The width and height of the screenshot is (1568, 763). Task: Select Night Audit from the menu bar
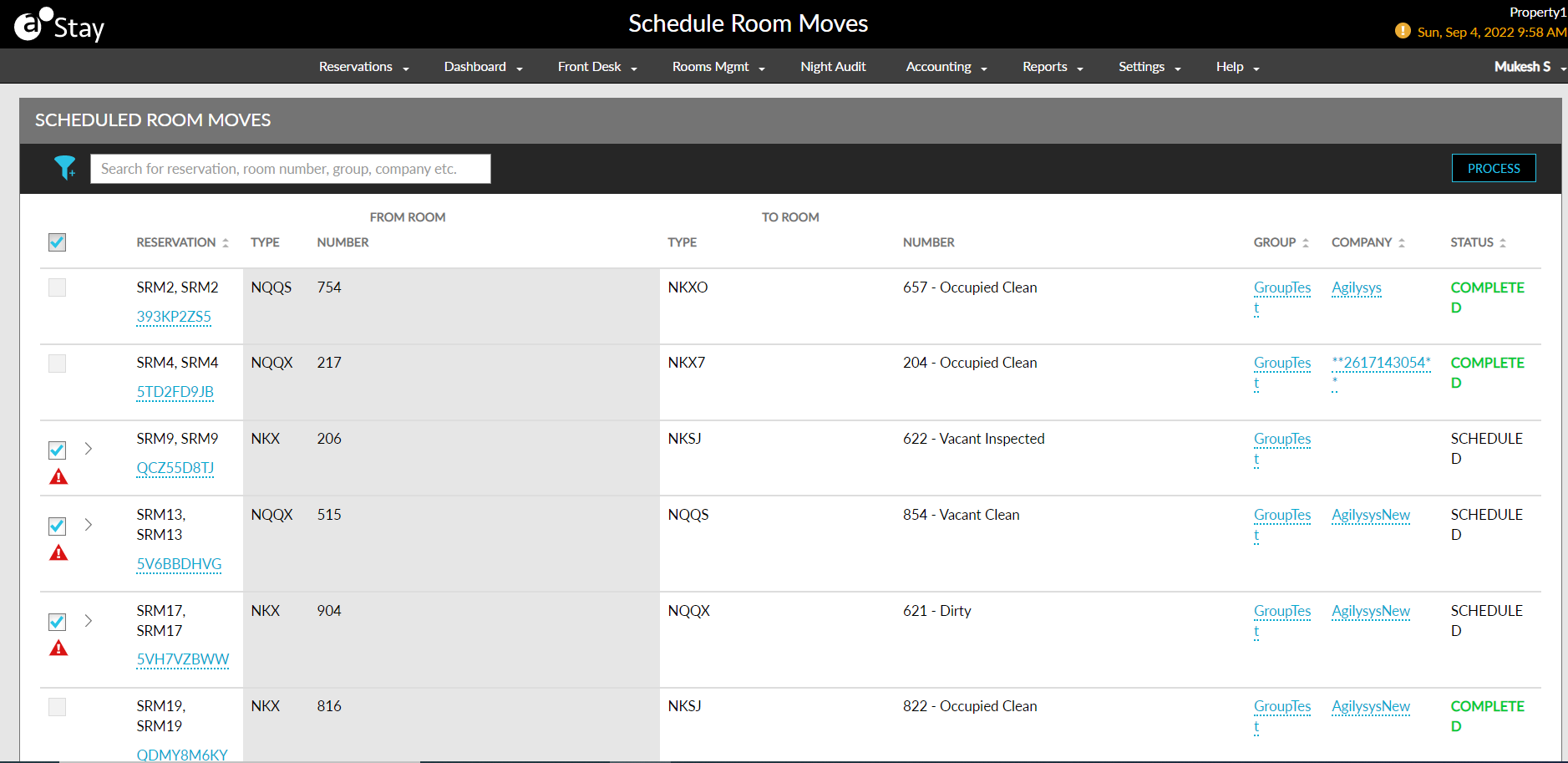pyautogui.click(x=832, y=66)
